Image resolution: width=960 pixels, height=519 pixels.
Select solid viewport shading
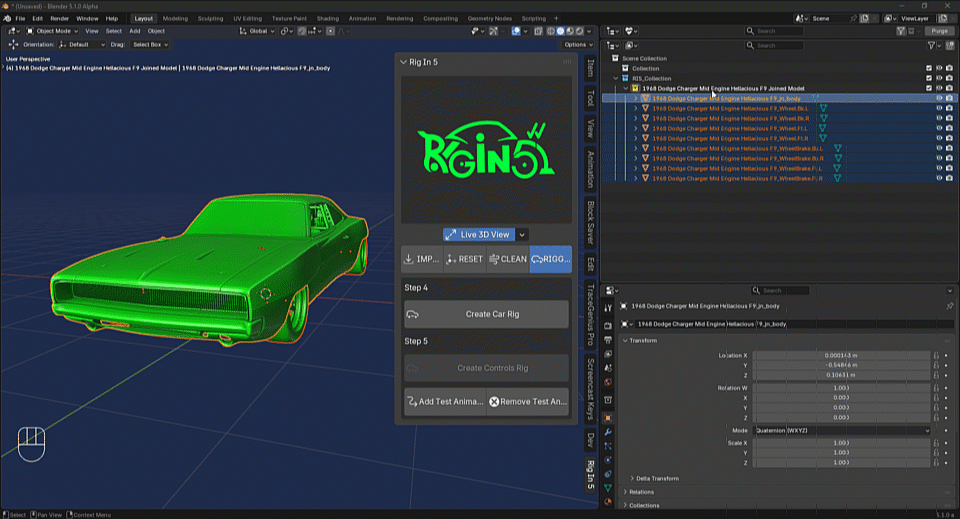[x=560, y=31]
